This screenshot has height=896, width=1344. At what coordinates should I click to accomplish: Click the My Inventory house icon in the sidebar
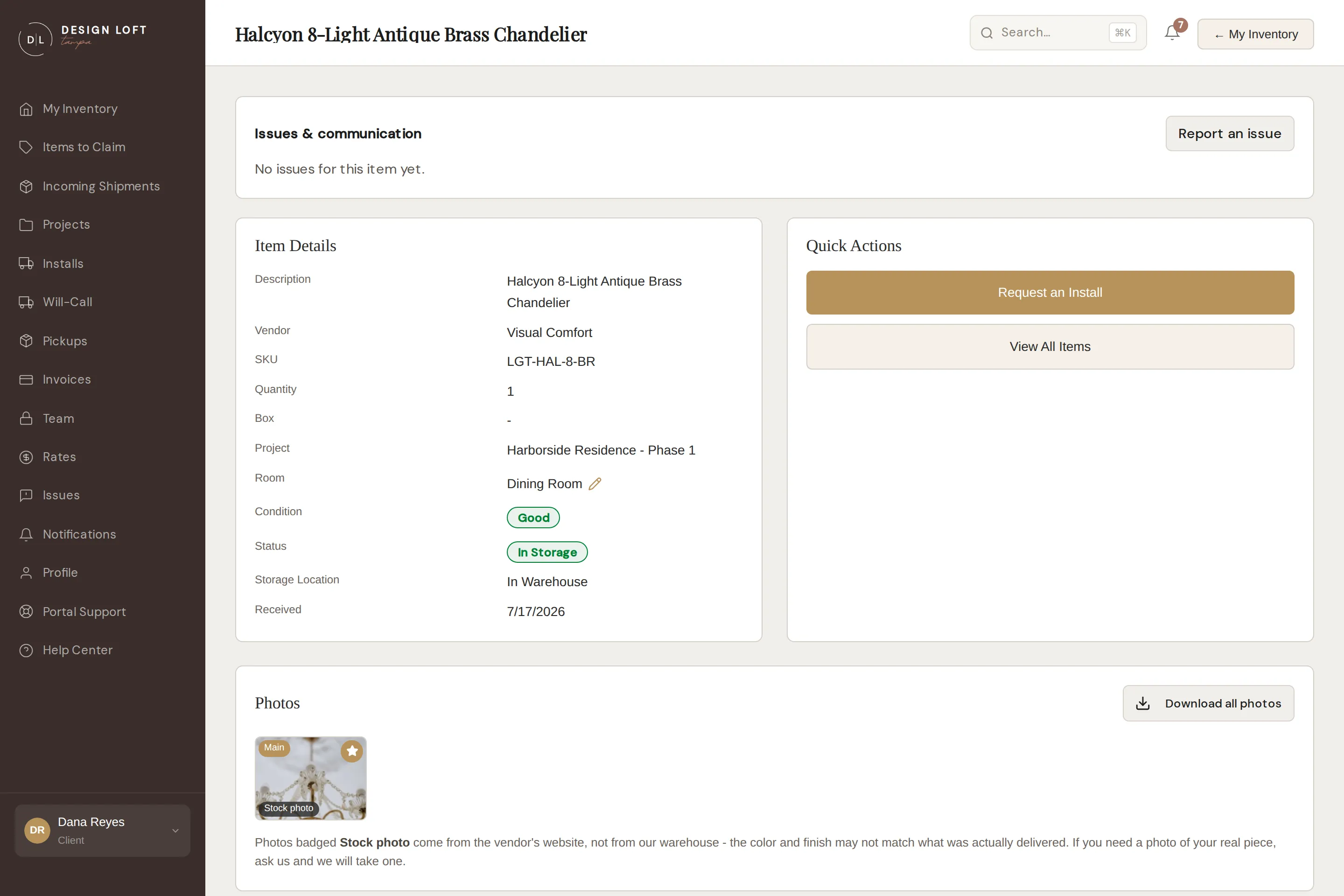[x=26, y=109]
